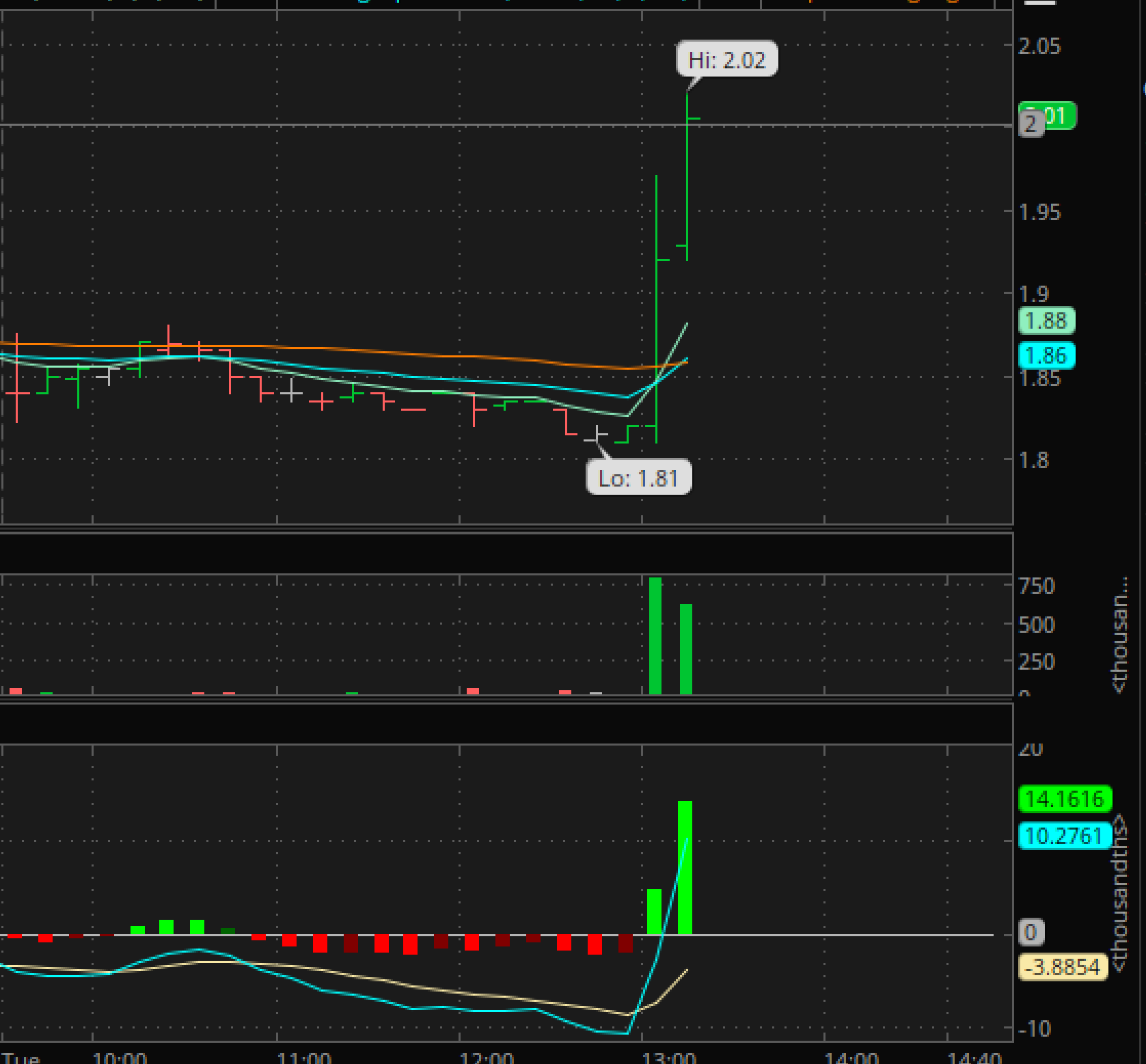1146x1064 pixels.
Task: Select the yellow -3.8854 value label
Action: click(1063, 967)
